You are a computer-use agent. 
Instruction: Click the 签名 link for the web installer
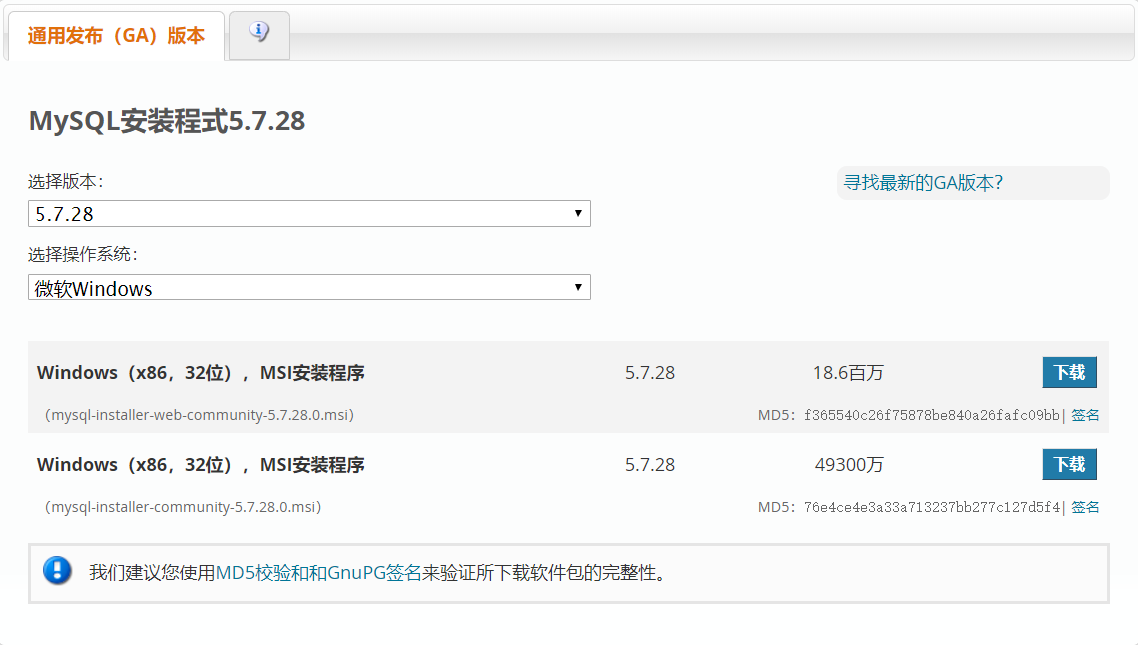tap(1084, 414)
